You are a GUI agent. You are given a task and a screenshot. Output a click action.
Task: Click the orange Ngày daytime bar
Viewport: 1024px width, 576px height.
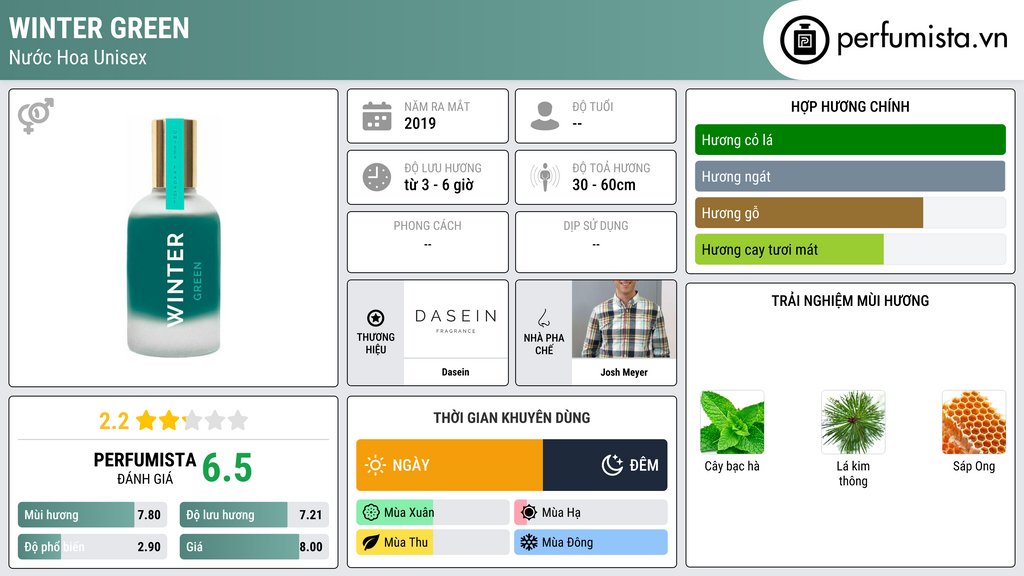pyautogui.click(x=449, y=465)
